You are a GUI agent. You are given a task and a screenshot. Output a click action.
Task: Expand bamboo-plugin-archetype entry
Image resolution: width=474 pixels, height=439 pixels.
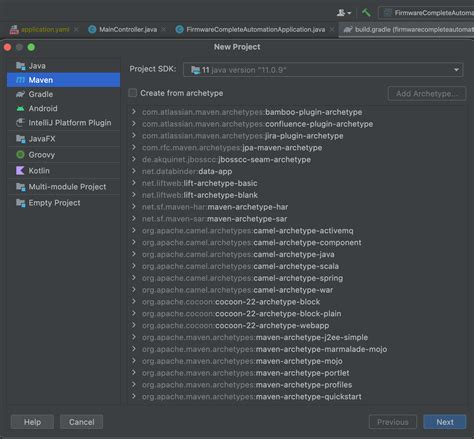pyautogui.click(x=134, y=112)
